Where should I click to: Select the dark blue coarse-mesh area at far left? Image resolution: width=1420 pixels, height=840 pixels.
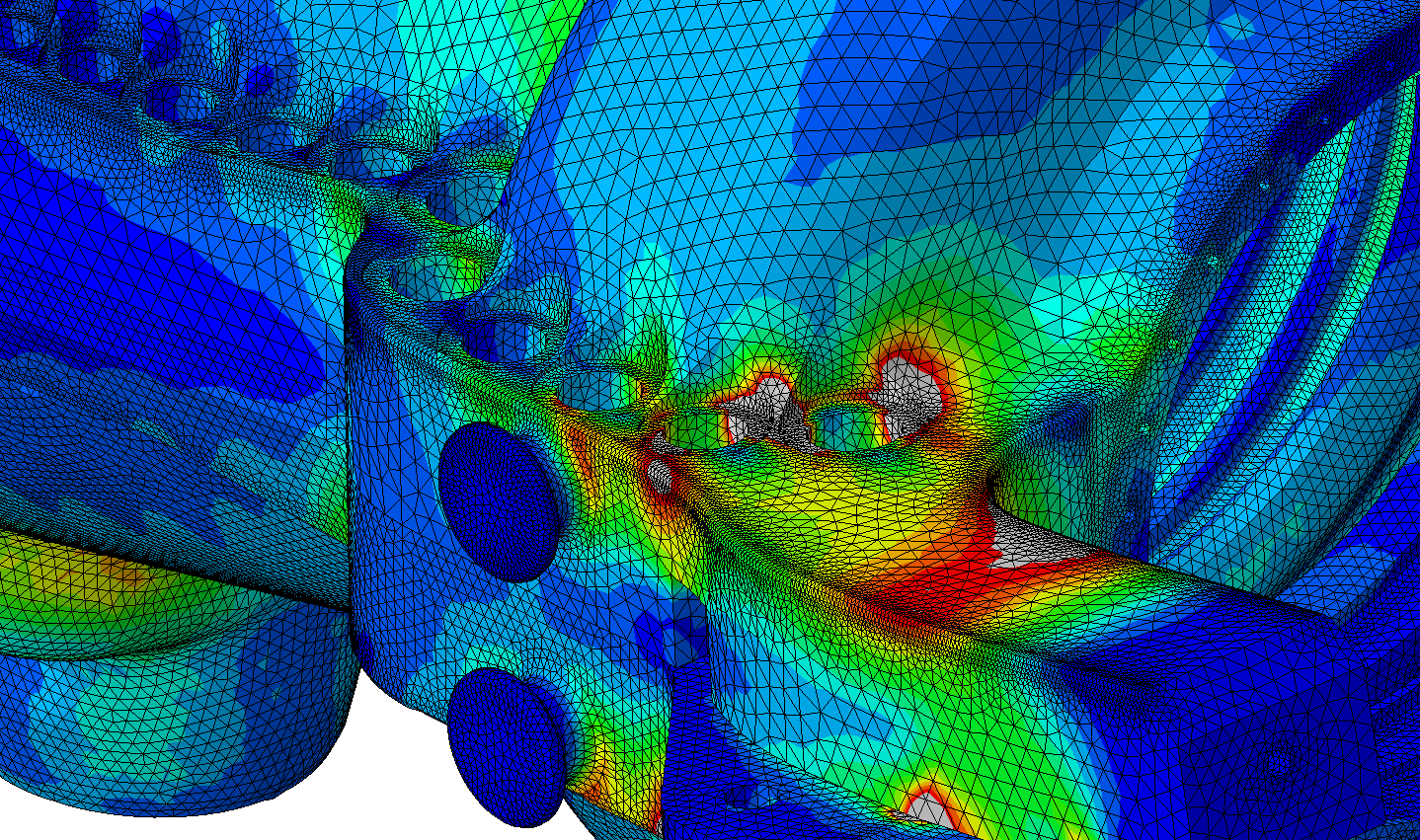118,276
